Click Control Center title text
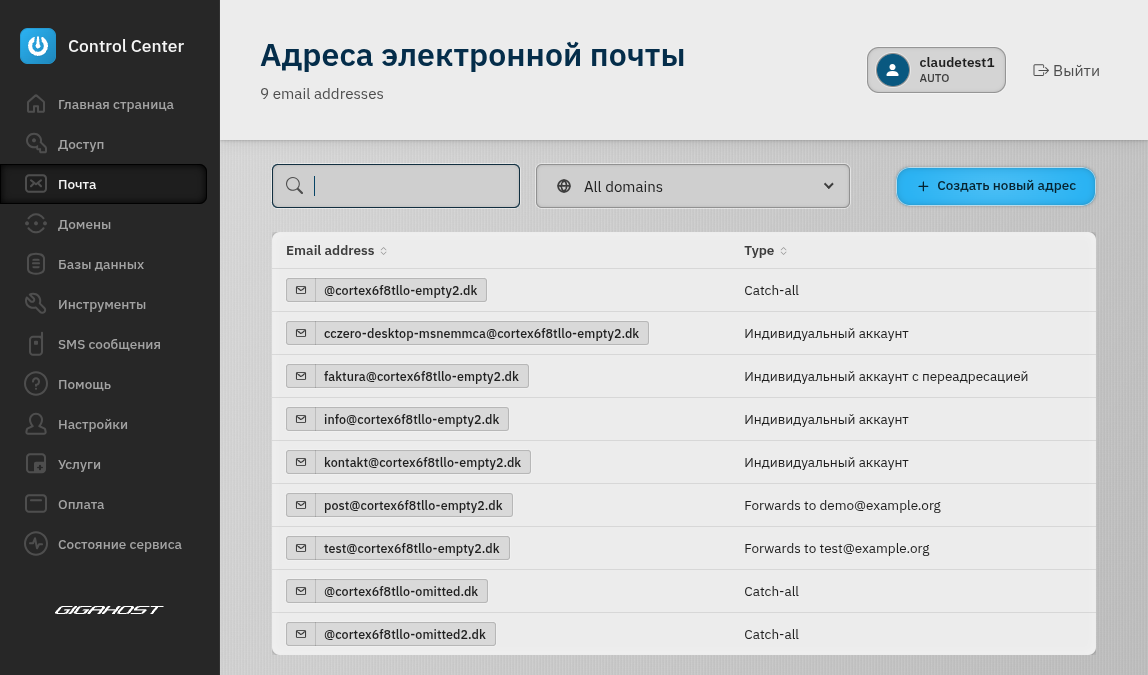Viewport: 1148px width, 675px height. 126,46
